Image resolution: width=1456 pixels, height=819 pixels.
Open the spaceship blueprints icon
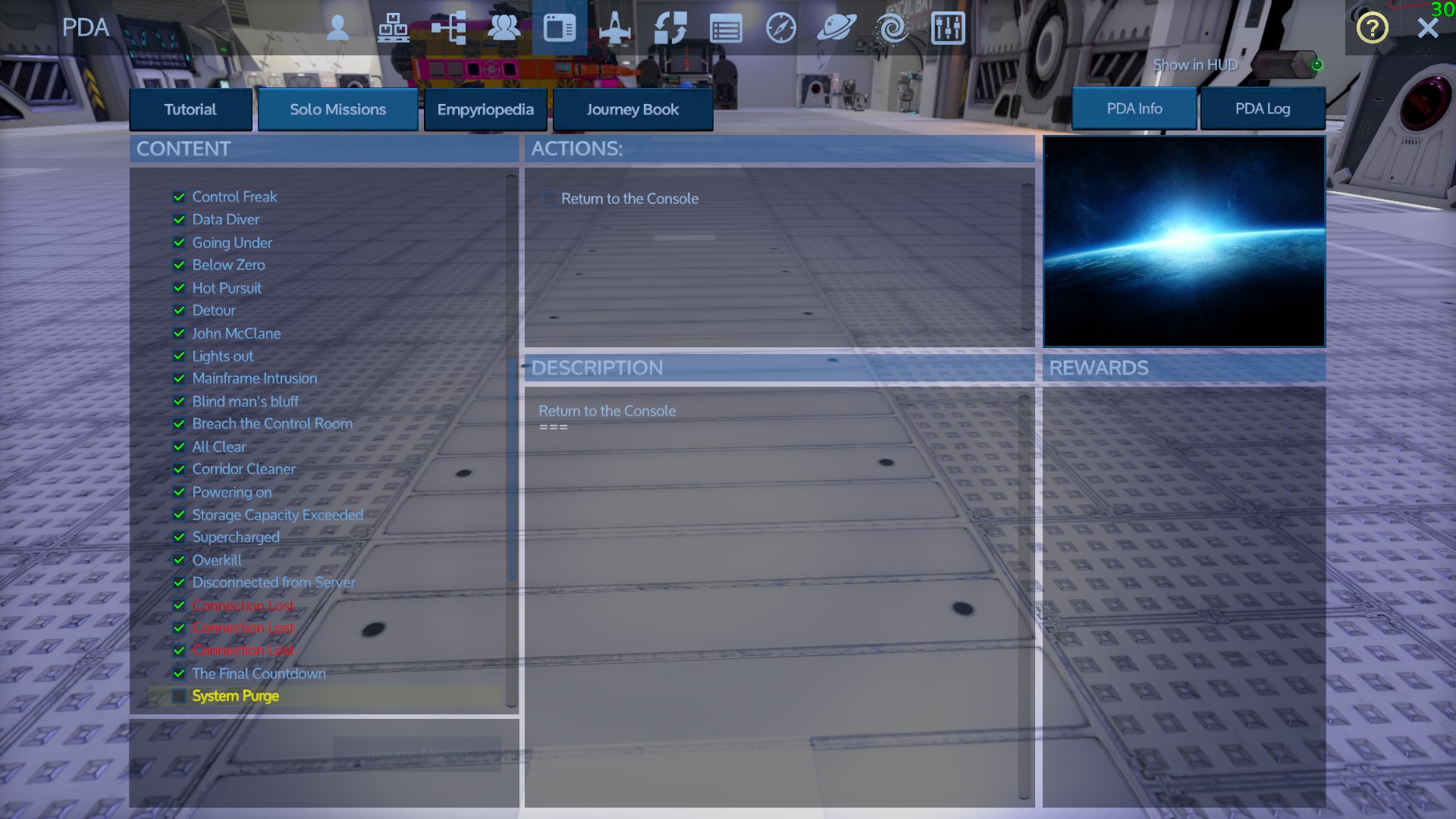point(615,28)
